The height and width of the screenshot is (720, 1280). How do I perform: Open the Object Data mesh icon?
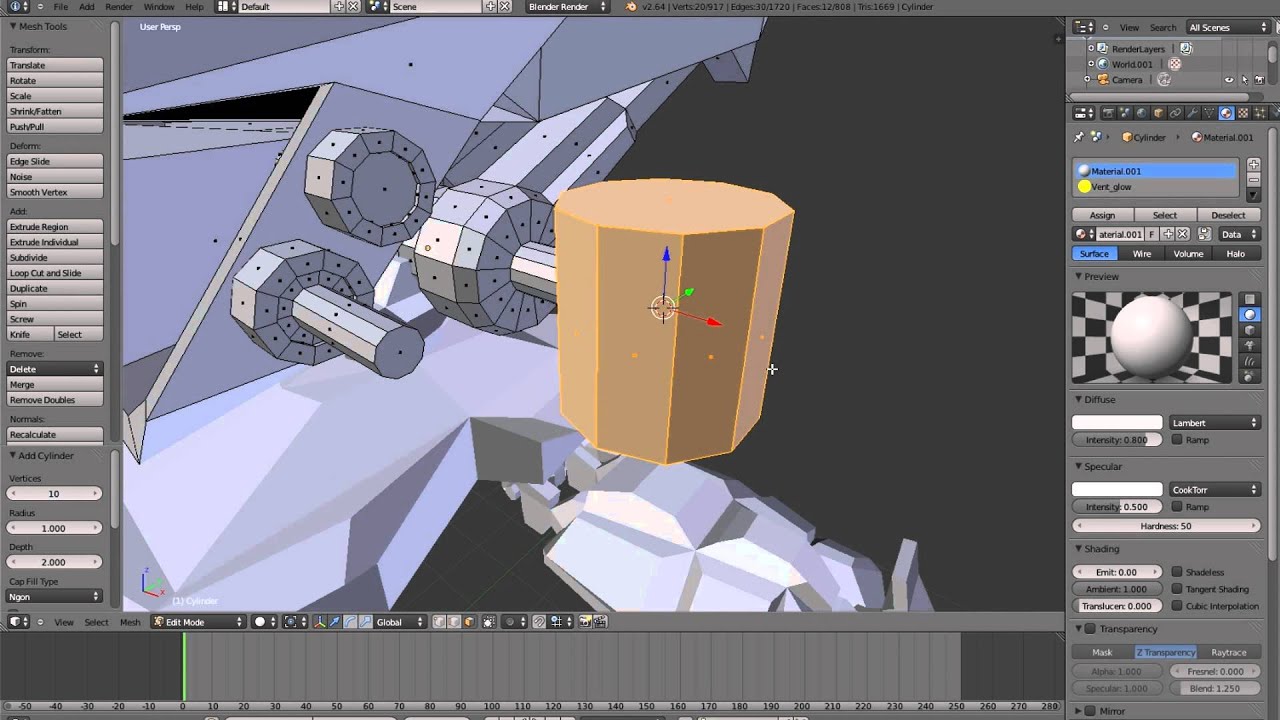1209,113
